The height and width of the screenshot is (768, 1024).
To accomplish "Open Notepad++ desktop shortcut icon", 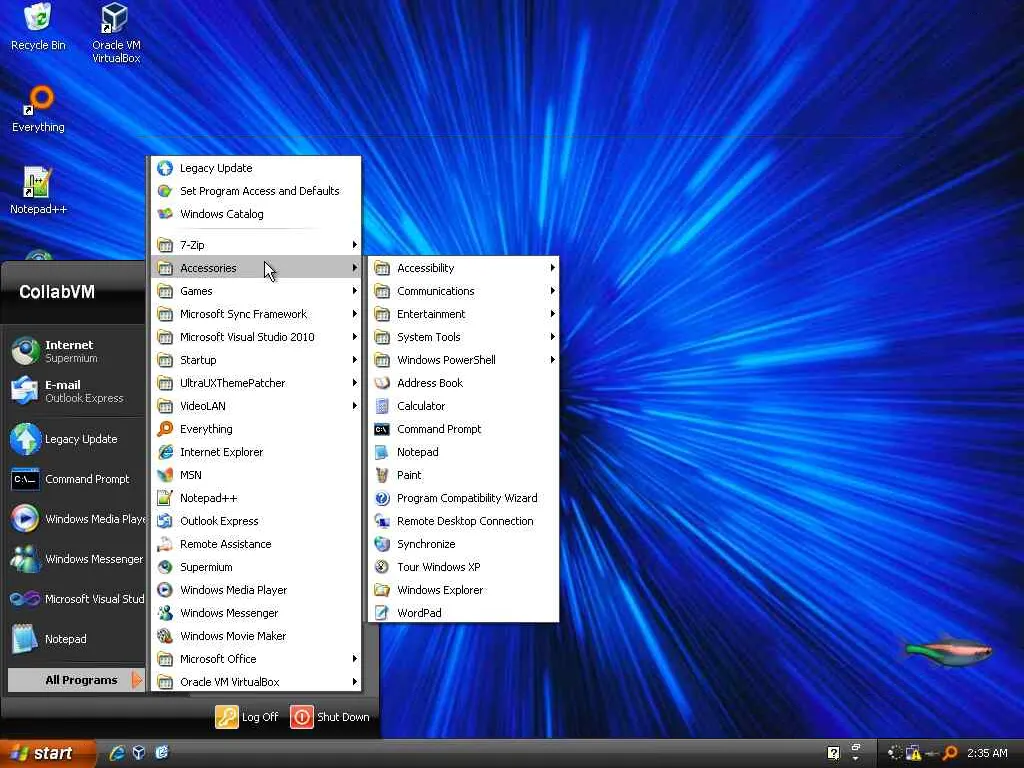I will pyautogui.click(x=38, y=191).
